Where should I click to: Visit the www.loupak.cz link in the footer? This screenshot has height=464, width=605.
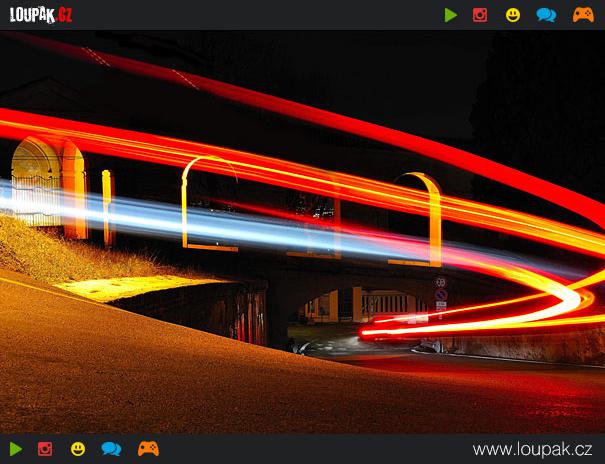coord(532,449)
